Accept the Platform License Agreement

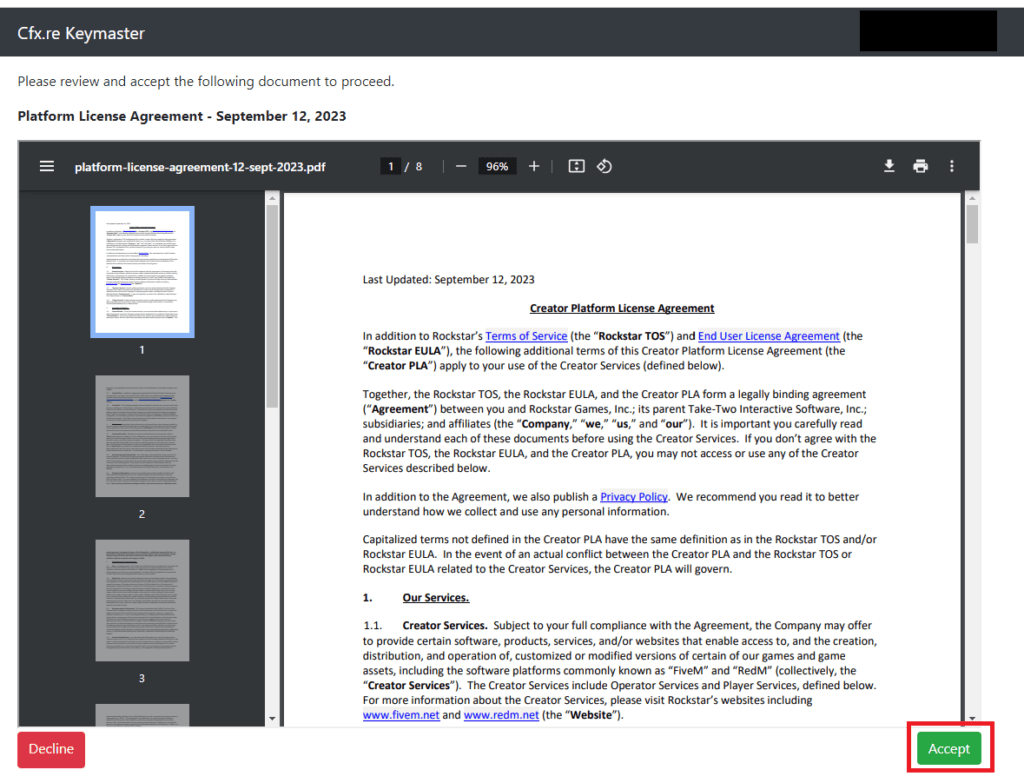(x=949, y=748)
